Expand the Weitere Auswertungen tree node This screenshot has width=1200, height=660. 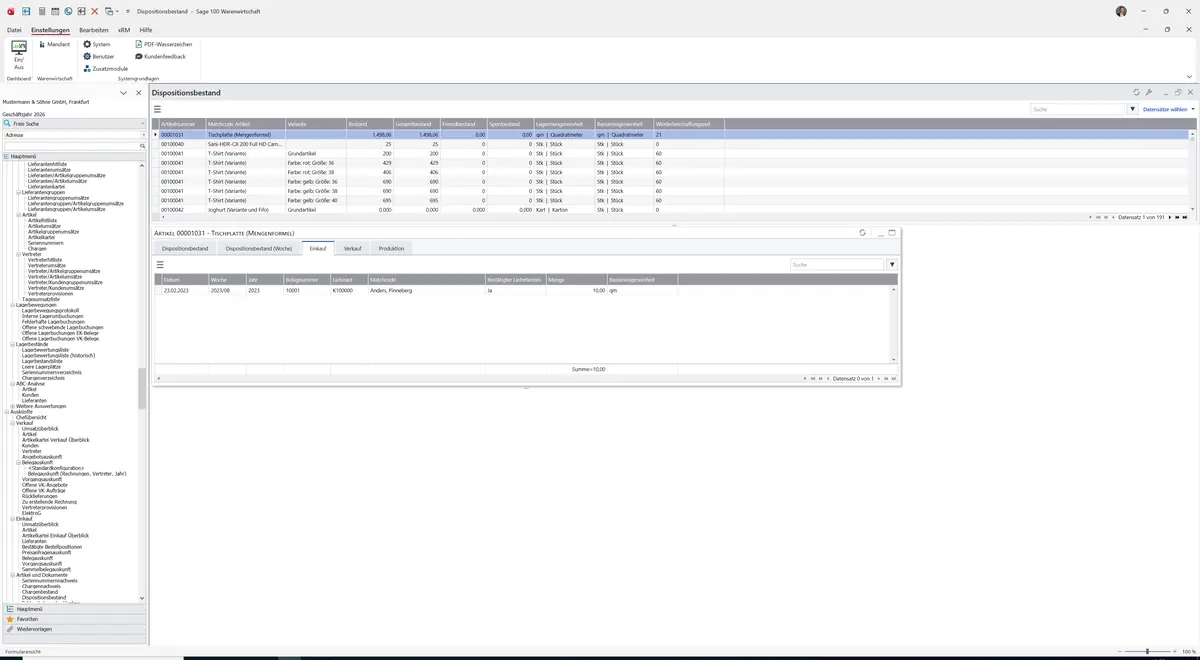coord(13,406)
